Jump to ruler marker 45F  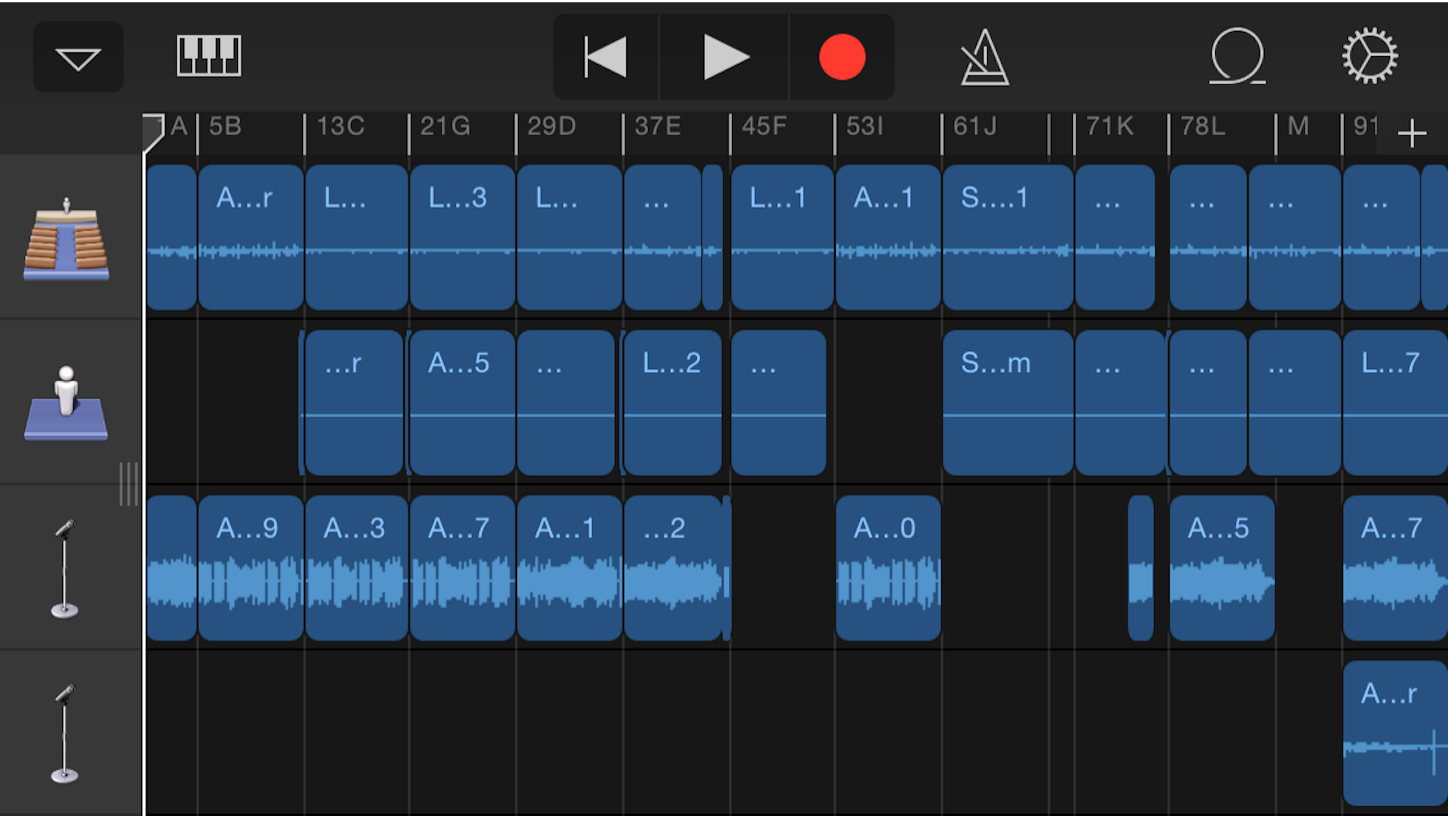764,127
